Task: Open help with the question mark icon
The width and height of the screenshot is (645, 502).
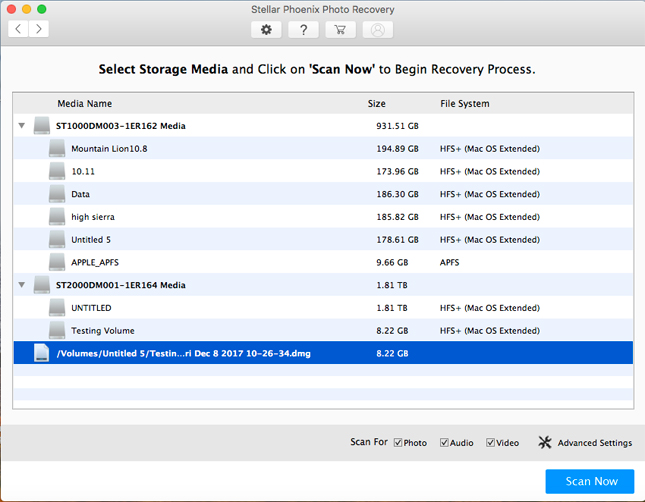Action: [x=303, y=30]
